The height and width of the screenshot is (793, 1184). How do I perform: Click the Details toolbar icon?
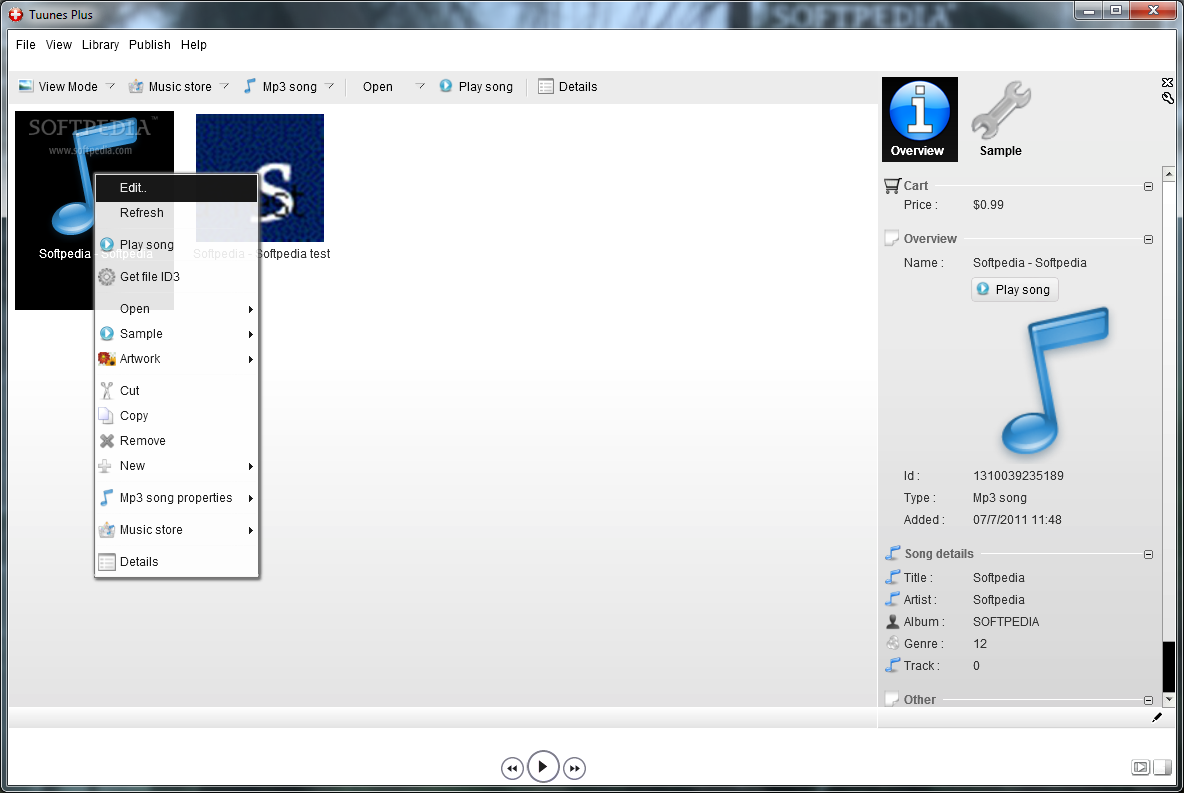coord(546,86)
